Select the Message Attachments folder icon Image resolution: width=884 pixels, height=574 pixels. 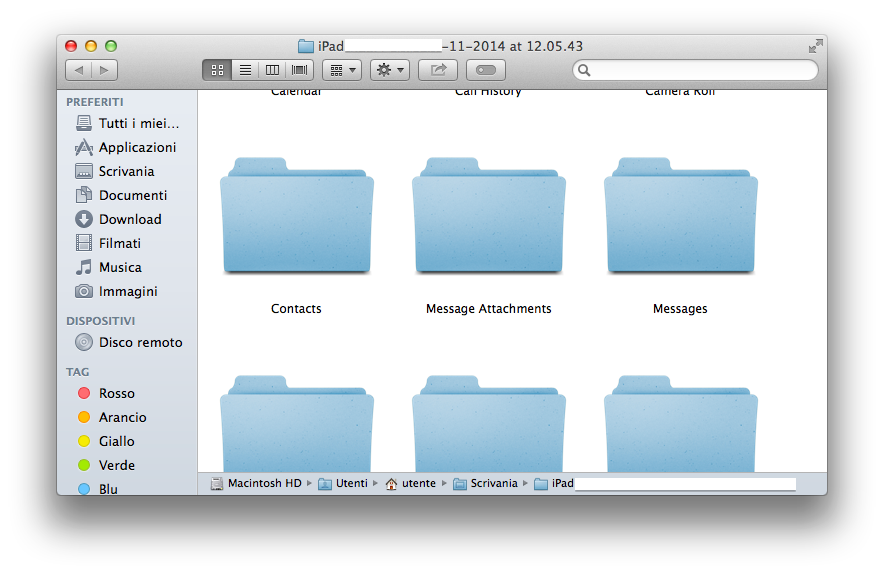[489, 216]
